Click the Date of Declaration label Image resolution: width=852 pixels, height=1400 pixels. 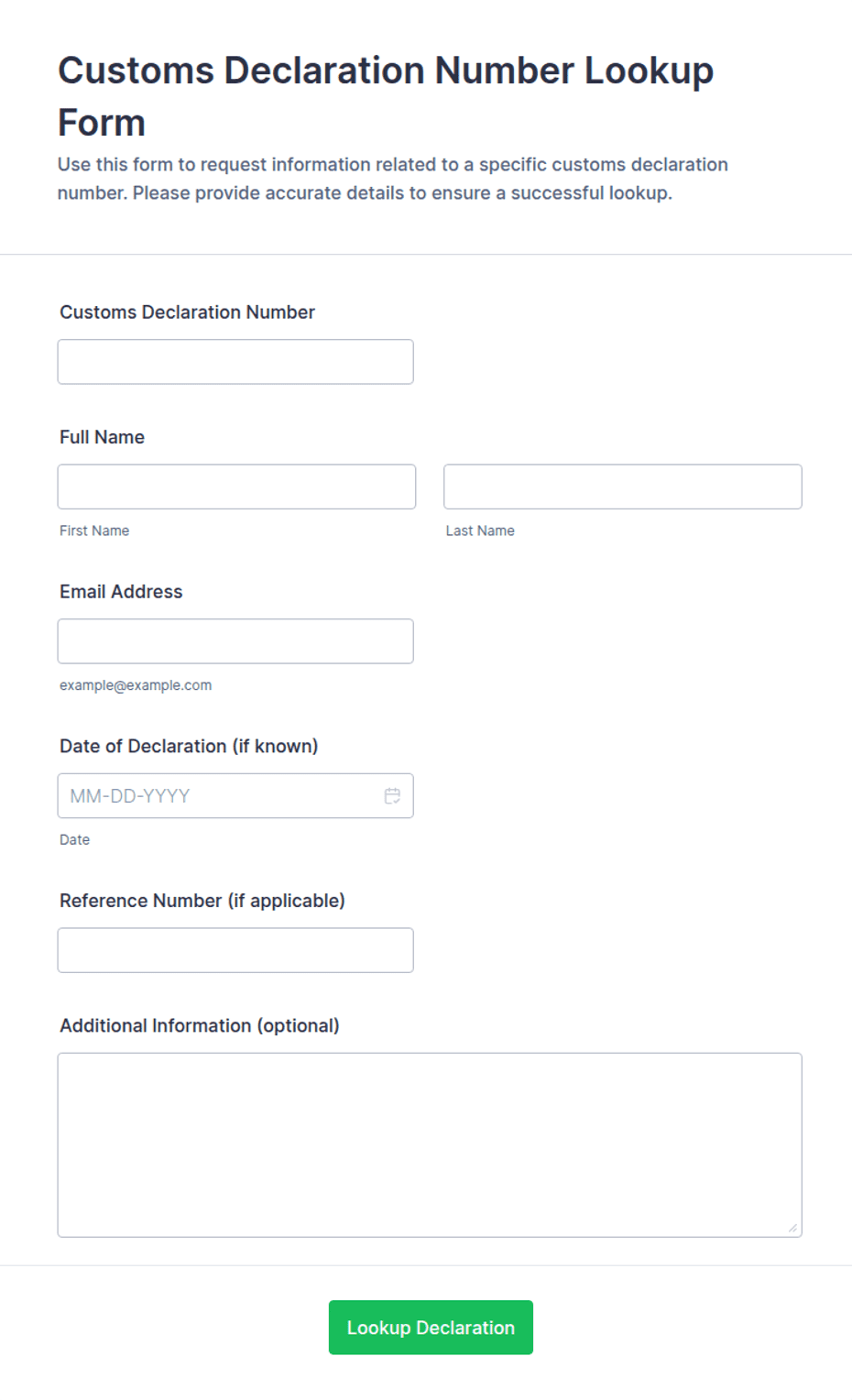coord(189,746)
